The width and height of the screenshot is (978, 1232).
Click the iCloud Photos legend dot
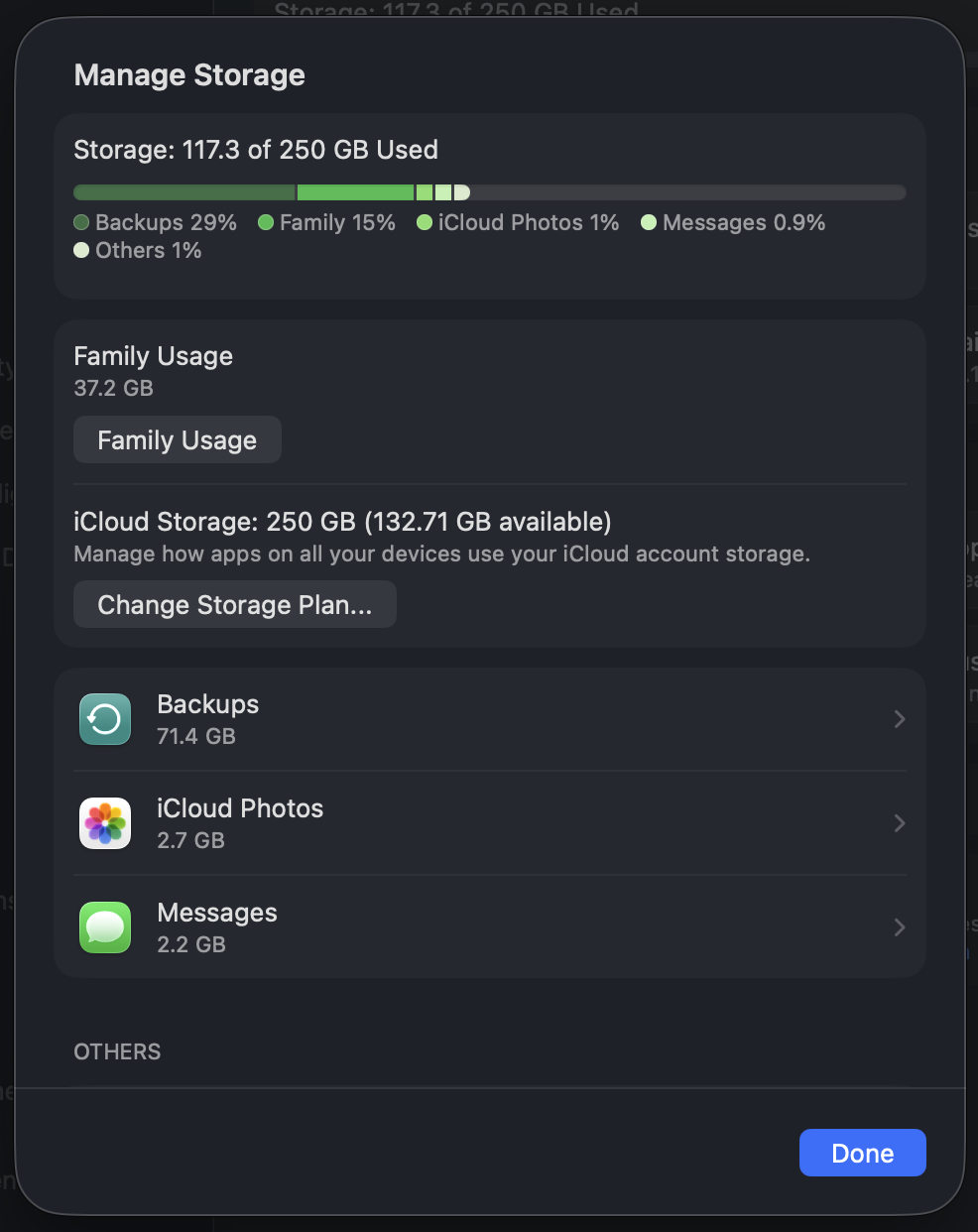(425, 222)
